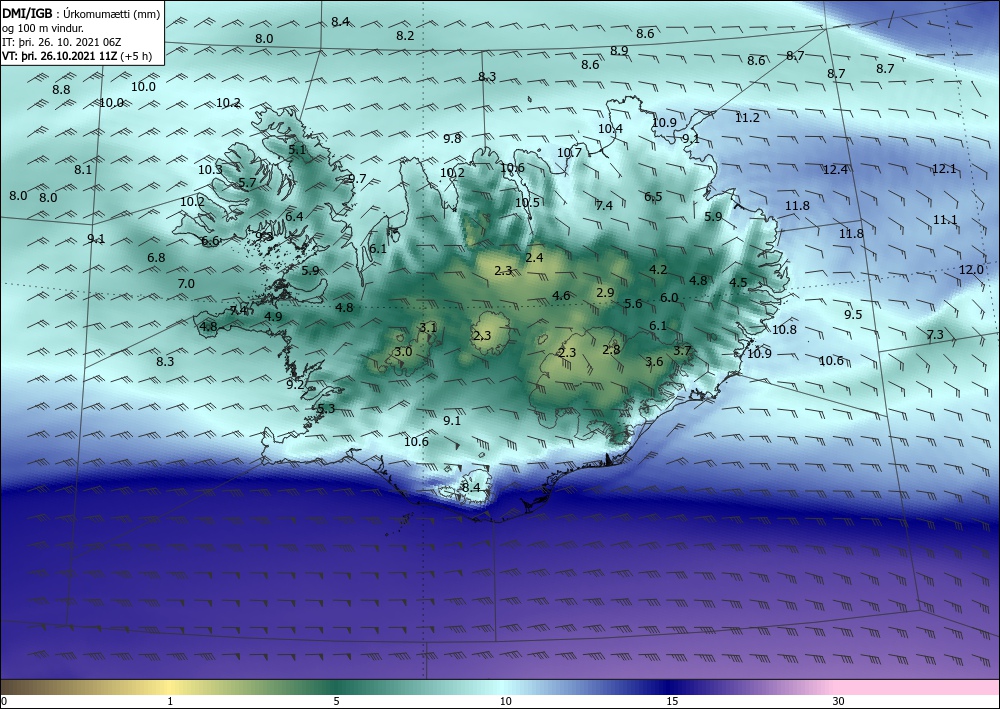The width and height of the screenshot is (1000, 709).
Task: Click the 10.7 value on the map
Action: (x=570, y=153)
